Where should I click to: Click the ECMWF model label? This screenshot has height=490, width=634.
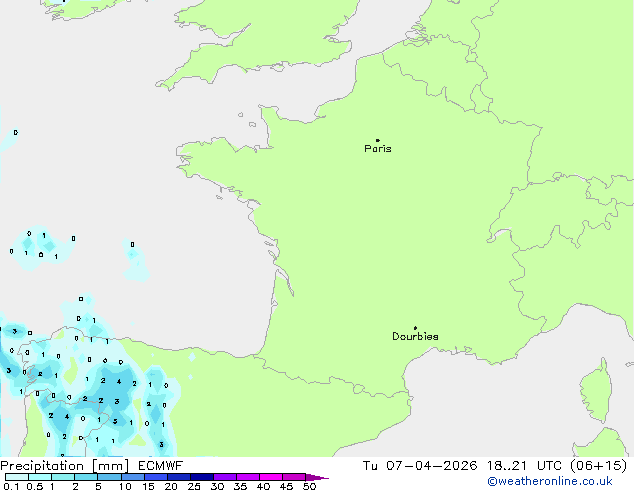point(161,466)
